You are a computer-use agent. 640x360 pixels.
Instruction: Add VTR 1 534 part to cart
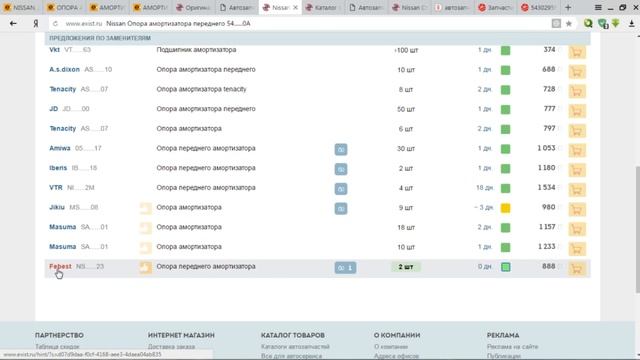pyautogui.click(x=577, y=189)
